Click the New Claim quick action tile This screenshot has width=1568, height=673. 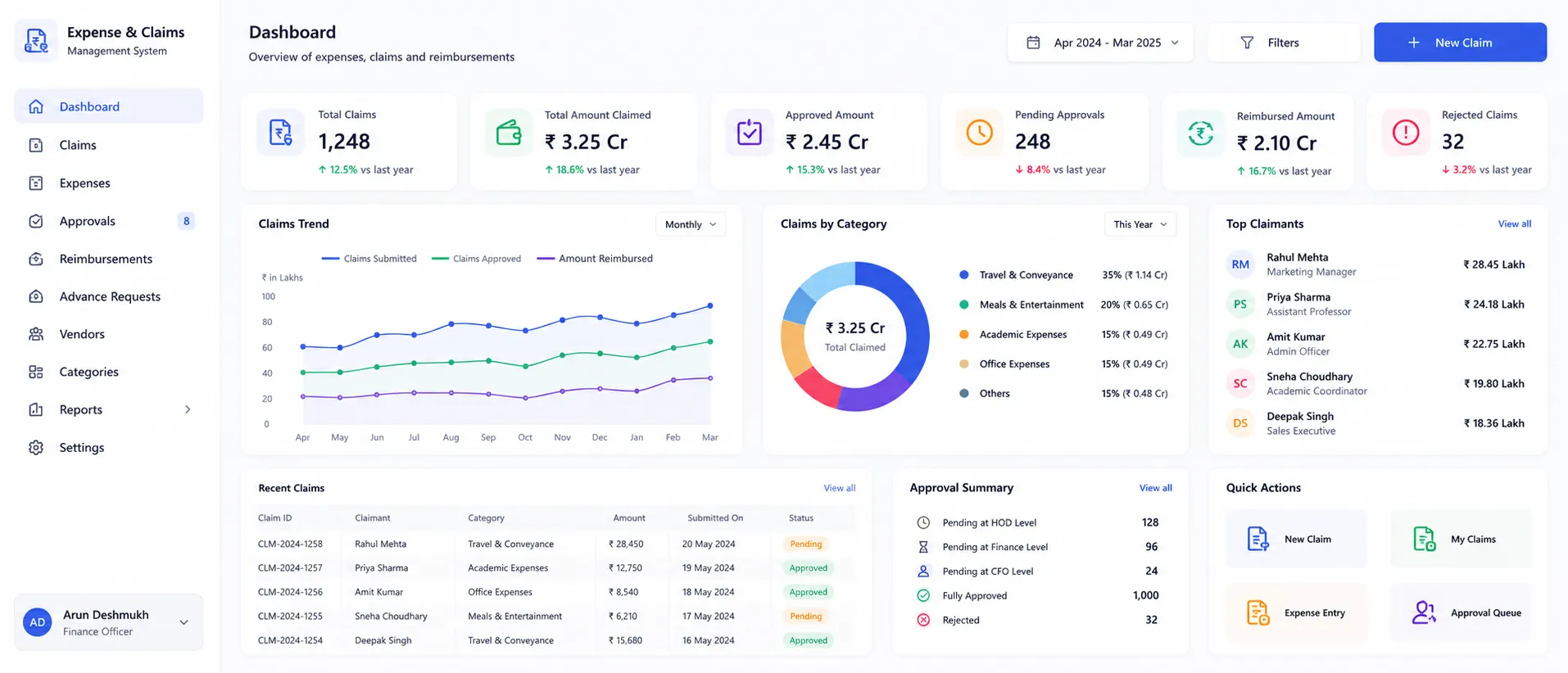tap(1296, 539)
